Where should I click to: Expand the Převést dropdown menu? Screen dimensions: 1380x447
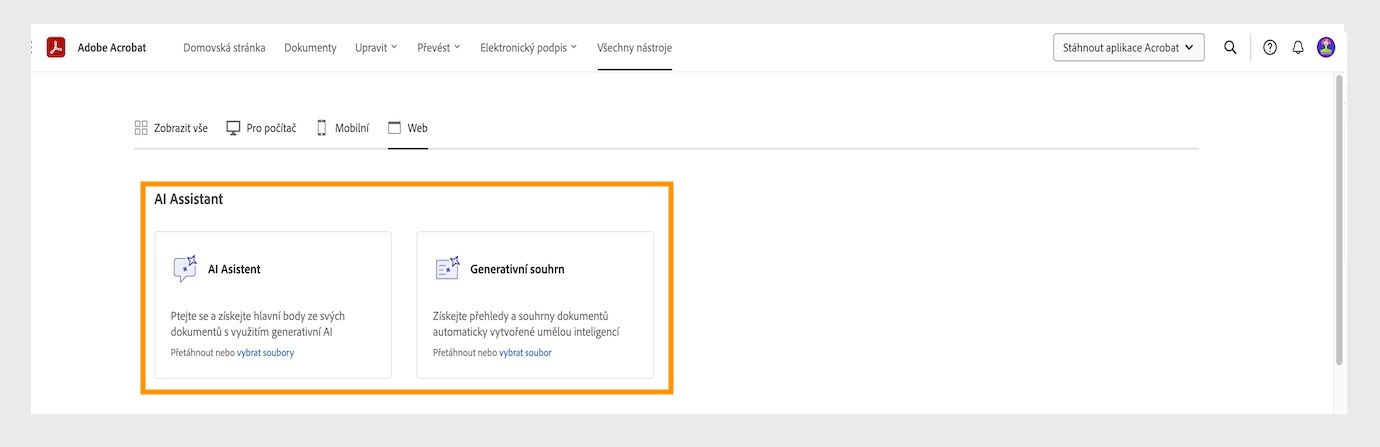[x=439, y=47]
